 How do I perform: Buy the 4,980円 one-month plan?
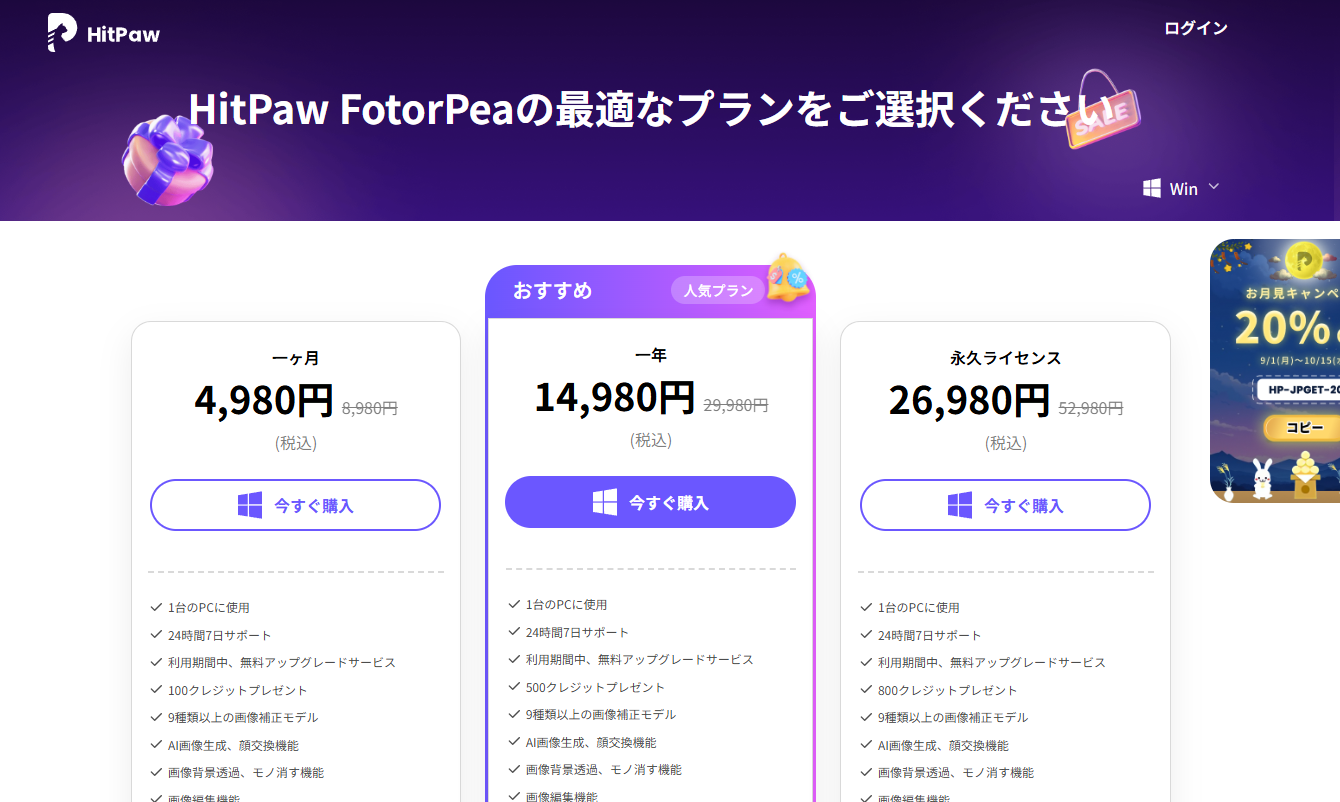[x=295, y=505]
